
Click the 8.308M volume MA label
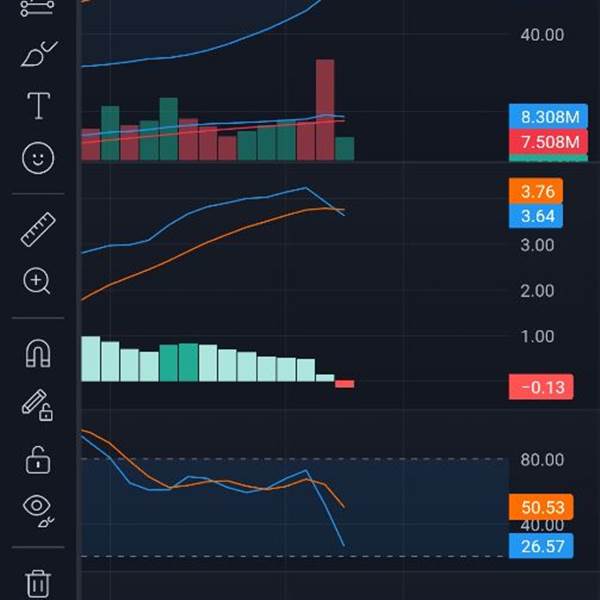coord(548,116)
